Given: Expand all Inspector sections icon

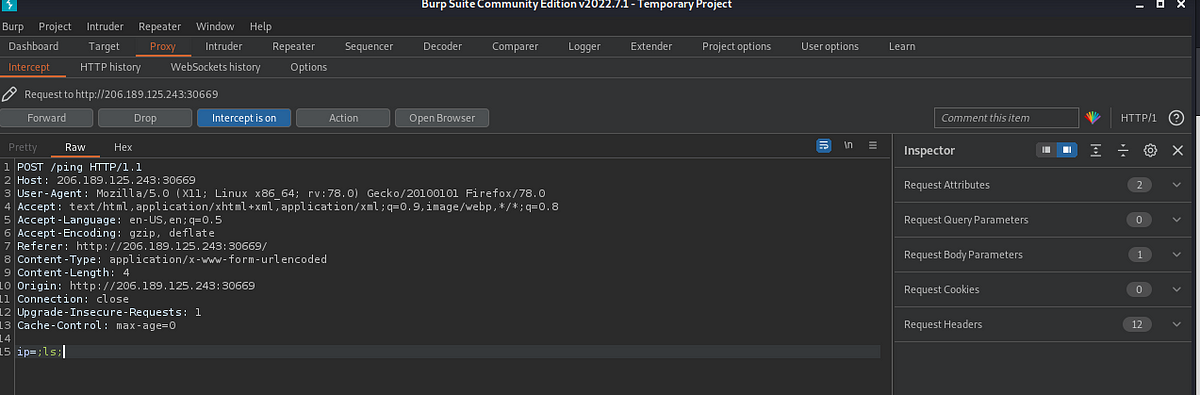Looking at the screenshot, I should tap(1096, 150).
